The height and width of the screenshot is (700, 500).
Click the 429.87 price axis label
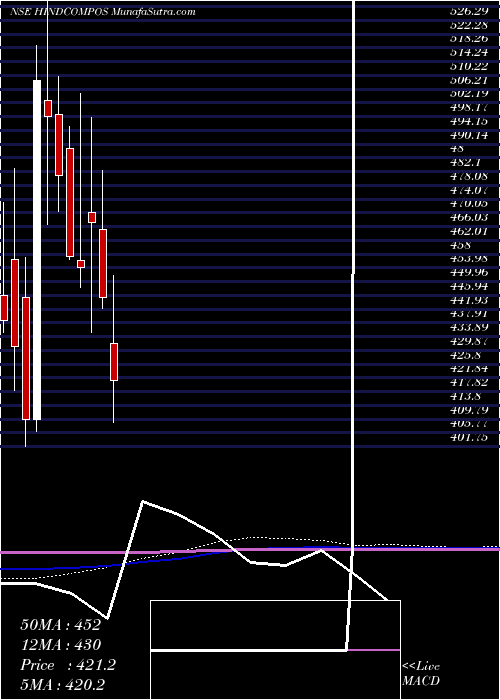pyautogui.click(x=468, y=341)
